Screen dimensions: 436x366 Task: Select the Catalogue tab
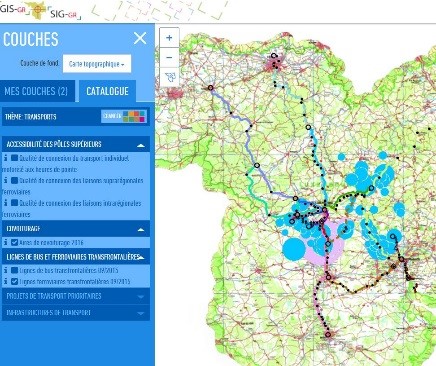point(107,91)
